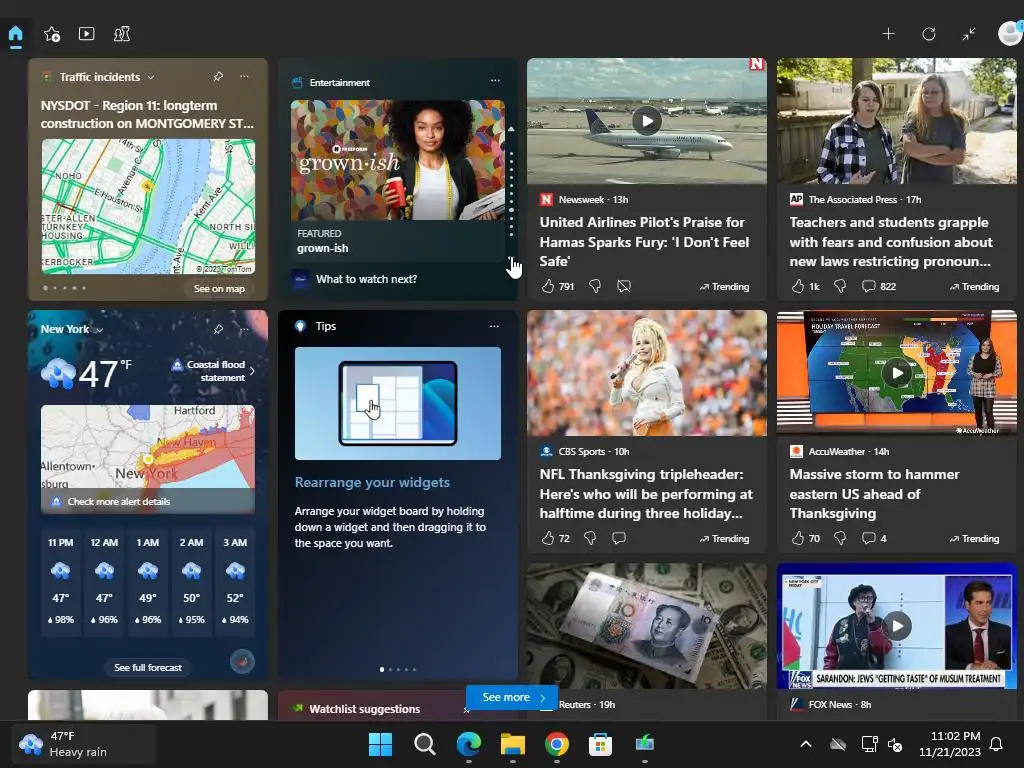Click the See more button
This screenshot has width=1024, height=768.
pyautogui.click(x=512, y=697)
